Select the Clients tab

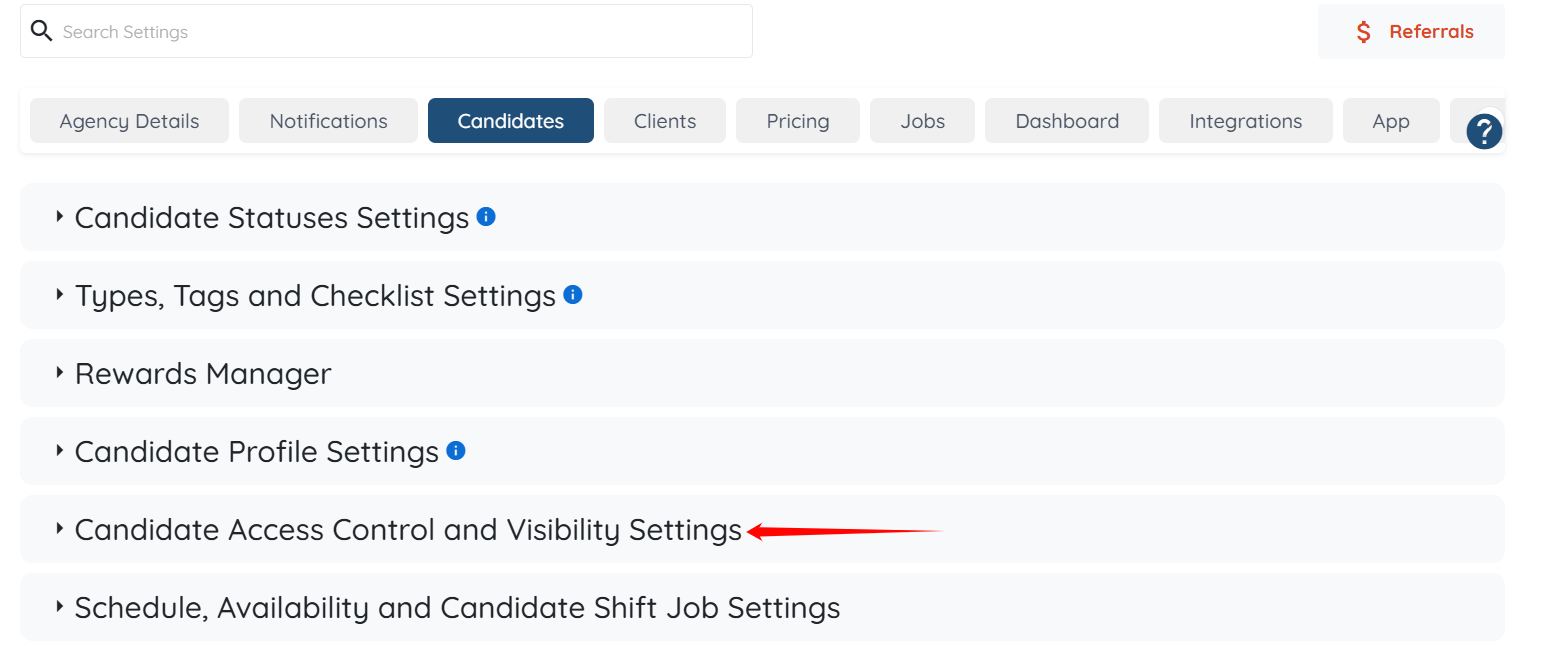click(665, 121)
